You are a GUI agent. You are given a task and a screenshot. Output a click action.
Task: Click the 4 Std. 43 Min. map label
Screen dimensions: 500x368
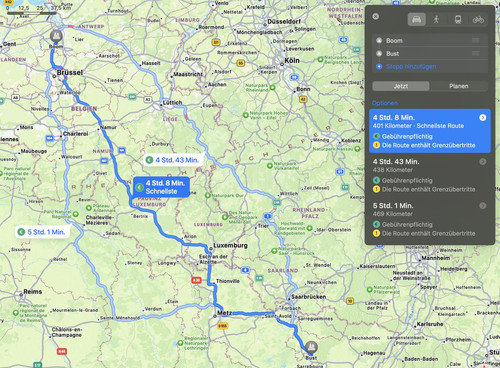[x=173, y=160]
